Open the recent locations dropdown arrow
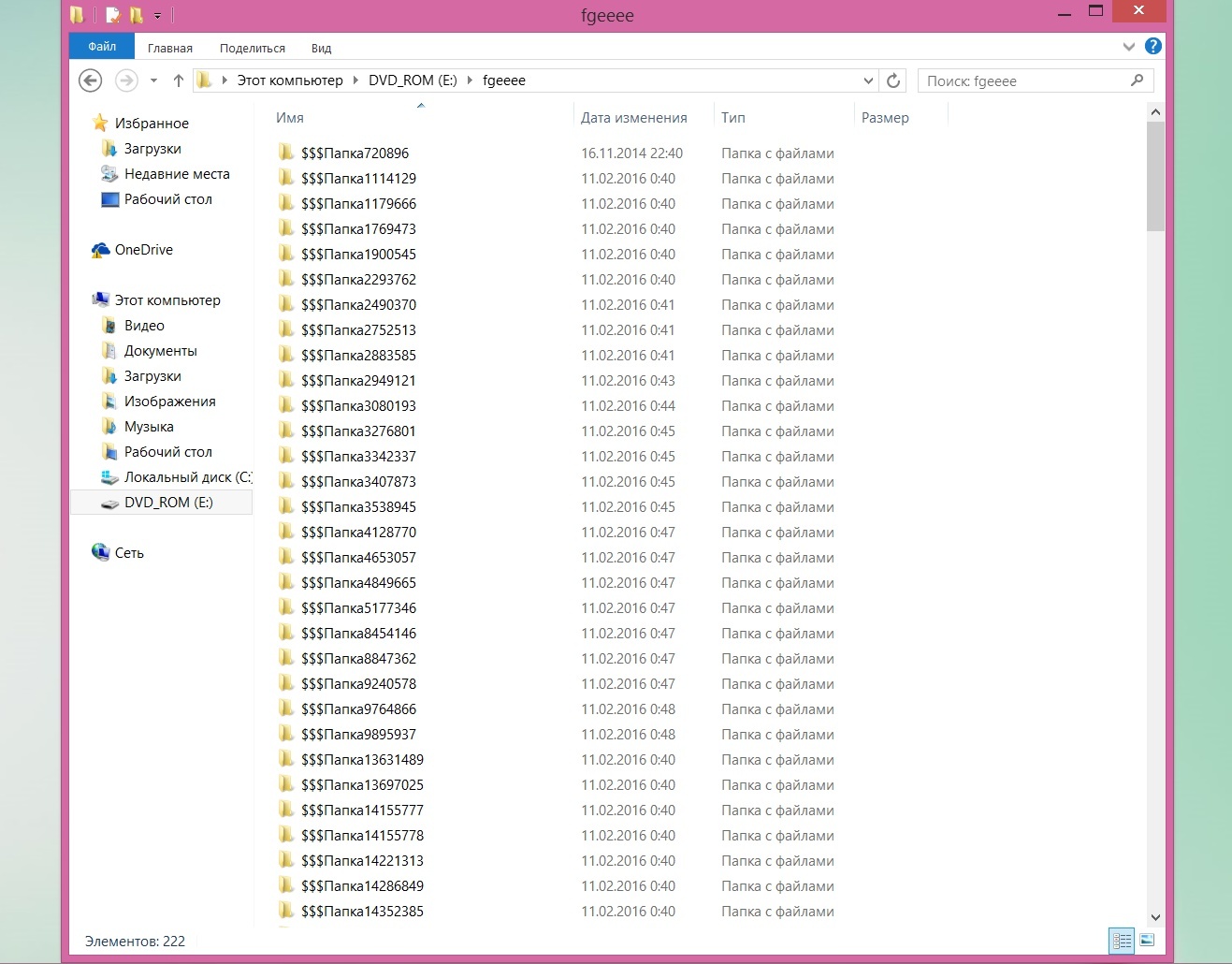The width and height of the screenshot is (1232, 964). [153, 80]
